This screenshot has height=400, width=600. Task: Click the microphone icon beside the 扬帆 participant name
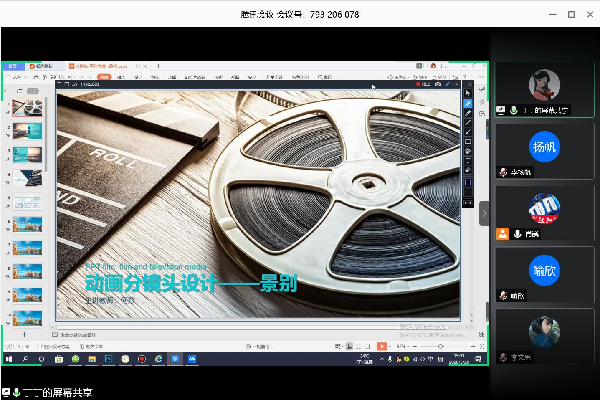[503, 172]
